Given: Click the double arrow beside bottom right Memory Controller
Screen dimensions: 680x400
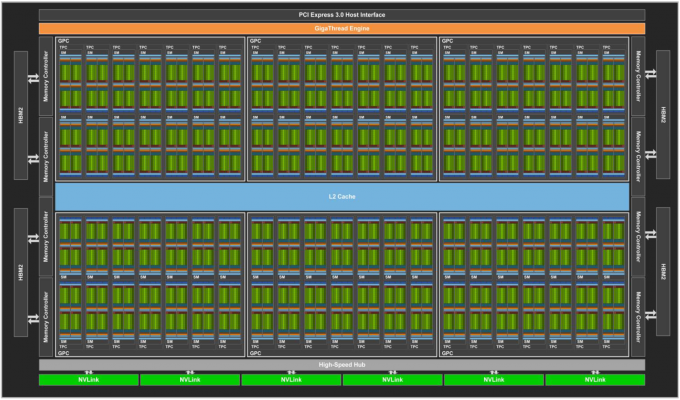Looking at the screenshot, I should click(x=650, y=315).
